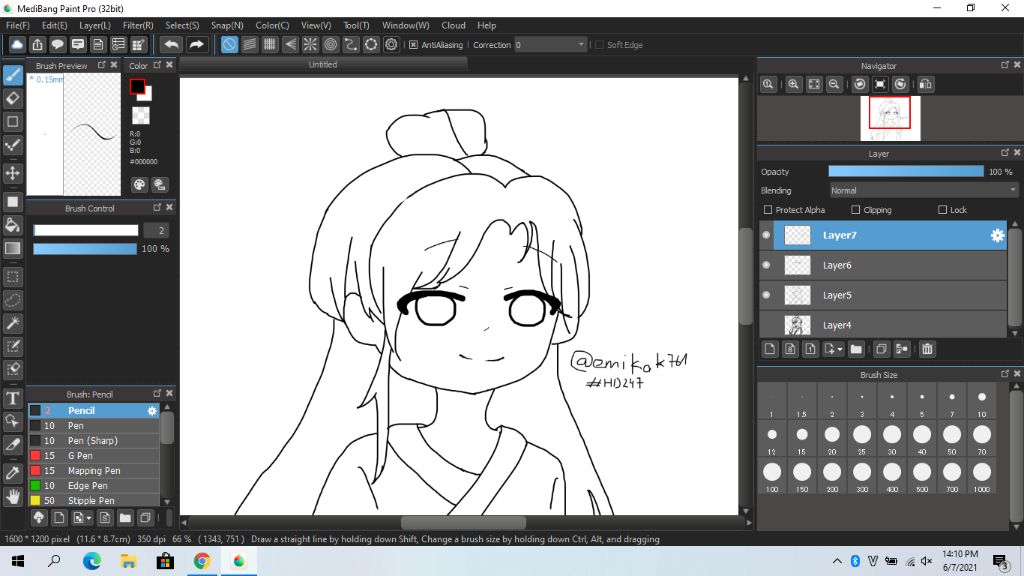This screenshot has height=576, width=1024.
Task: Select the Pen (Sharp) brush
Action: pyautogui.click(x=93, y=440)
